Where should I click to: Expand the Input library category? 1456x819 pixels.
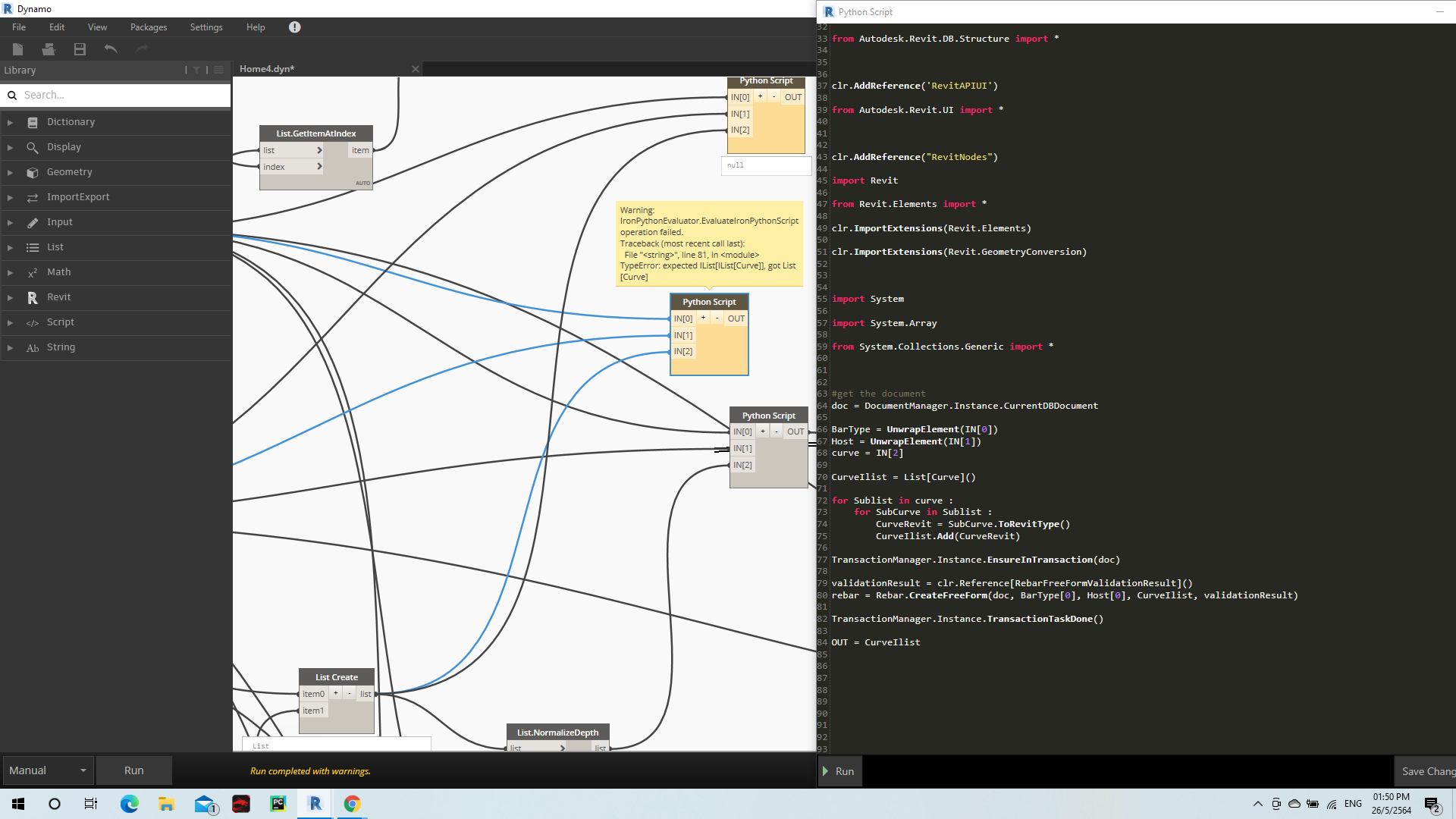pos(10,222)
